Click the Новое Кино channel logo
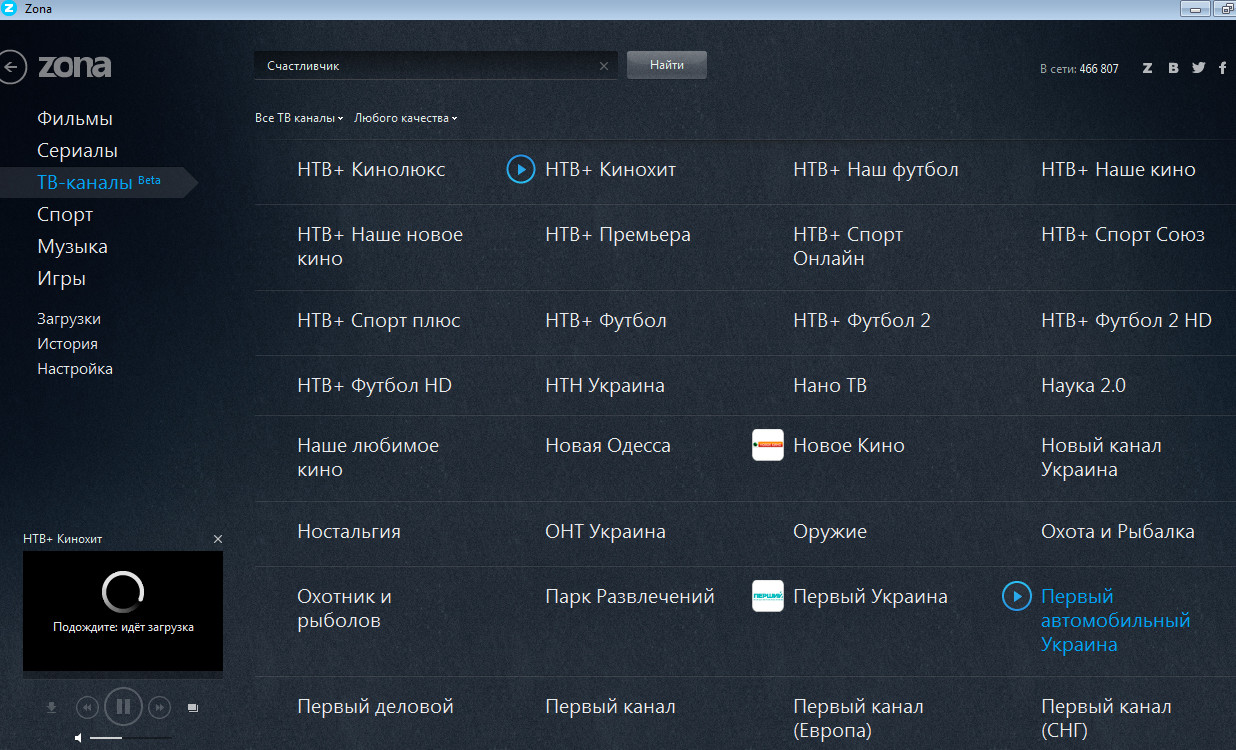The width and height of the screenshot is (1236, 750). click(767, 445)
